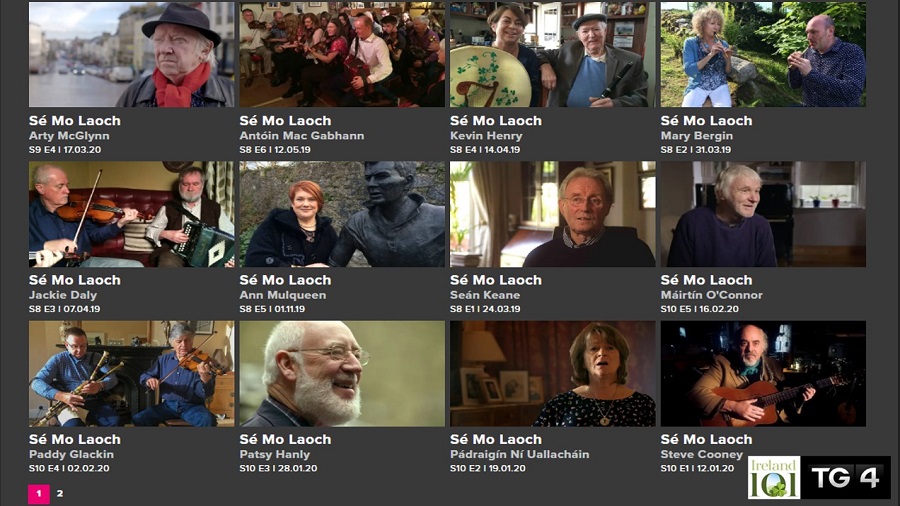Open the Ann Mulqueen statue thumbnail
Screen dimensions: 900x506
[342, 214]
